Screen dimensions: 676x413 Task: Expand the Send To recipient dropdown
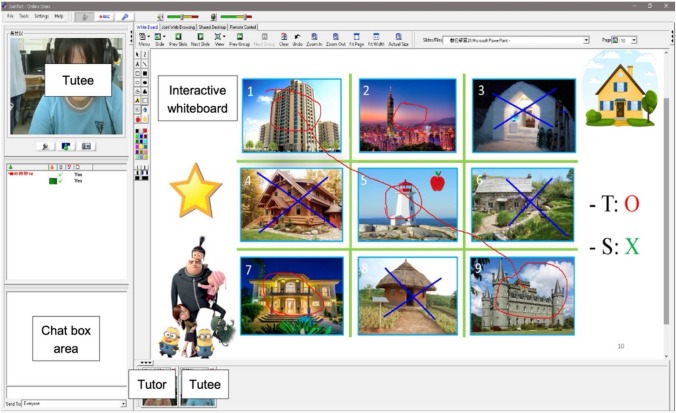pos(124,404)
